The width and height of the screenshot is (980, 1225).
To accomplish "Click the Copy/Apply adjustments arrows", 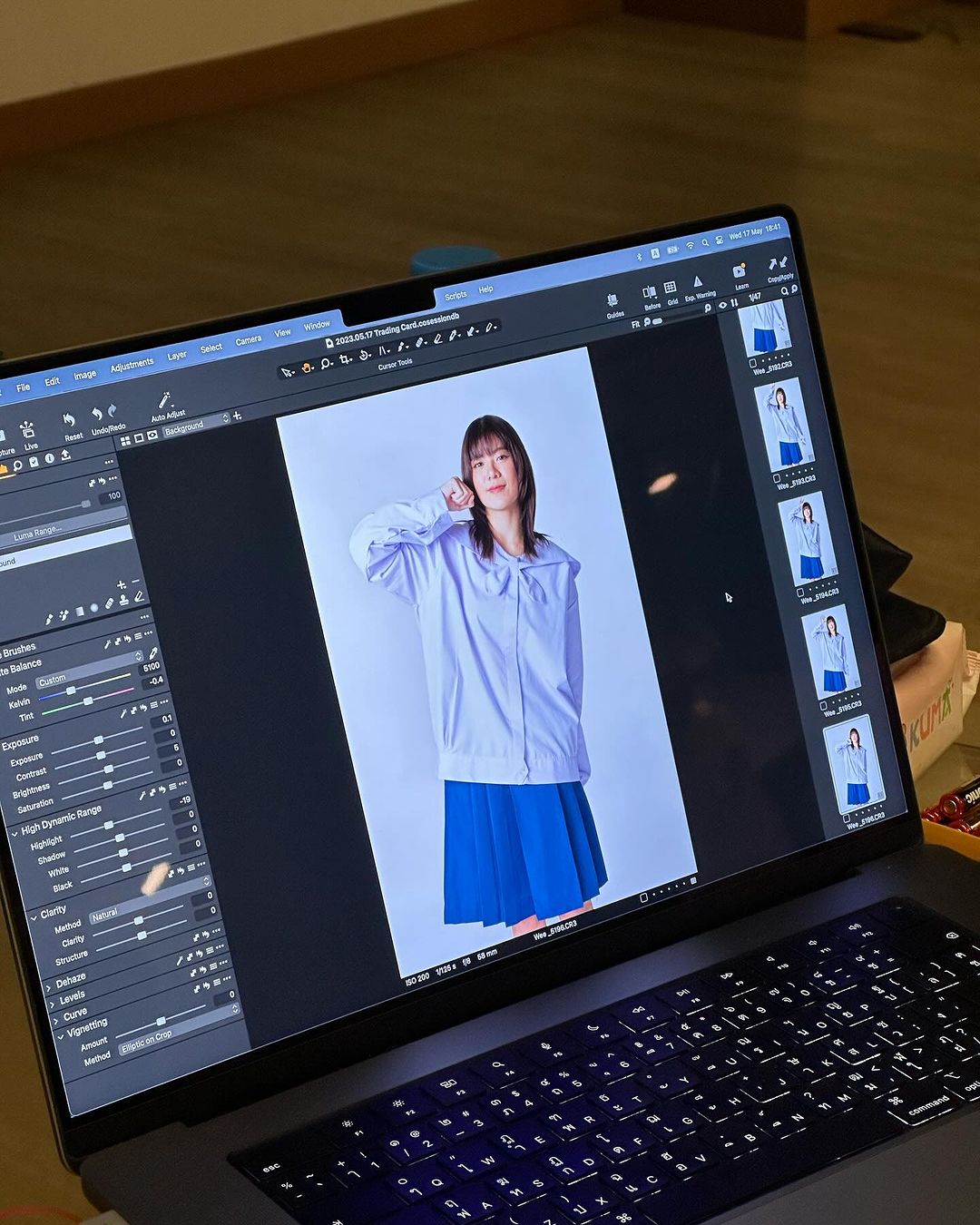I will (x=778, y=264).
